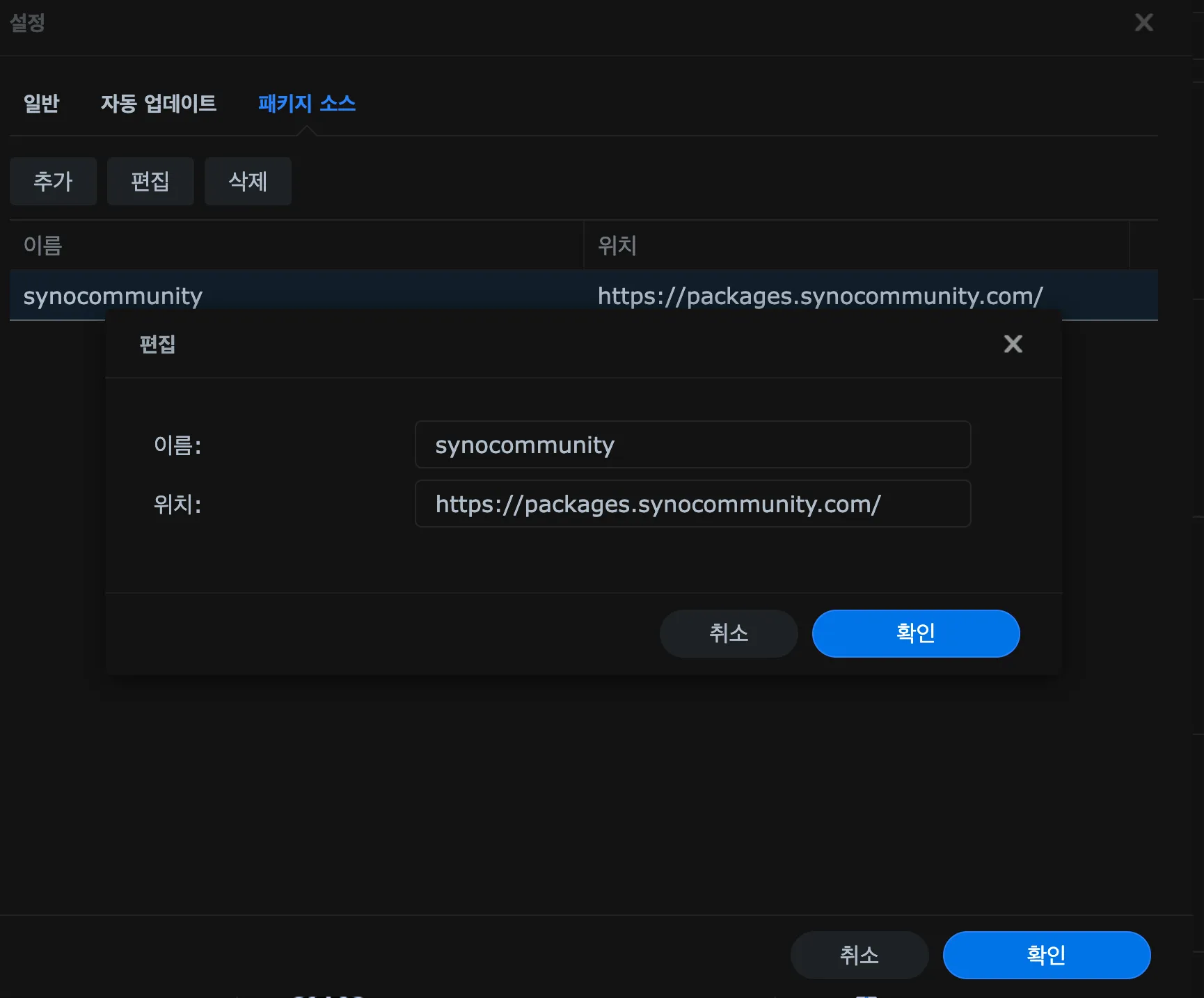Click inside the 이름 input field
1204x998 pixels.
click(x=692, y=445)
